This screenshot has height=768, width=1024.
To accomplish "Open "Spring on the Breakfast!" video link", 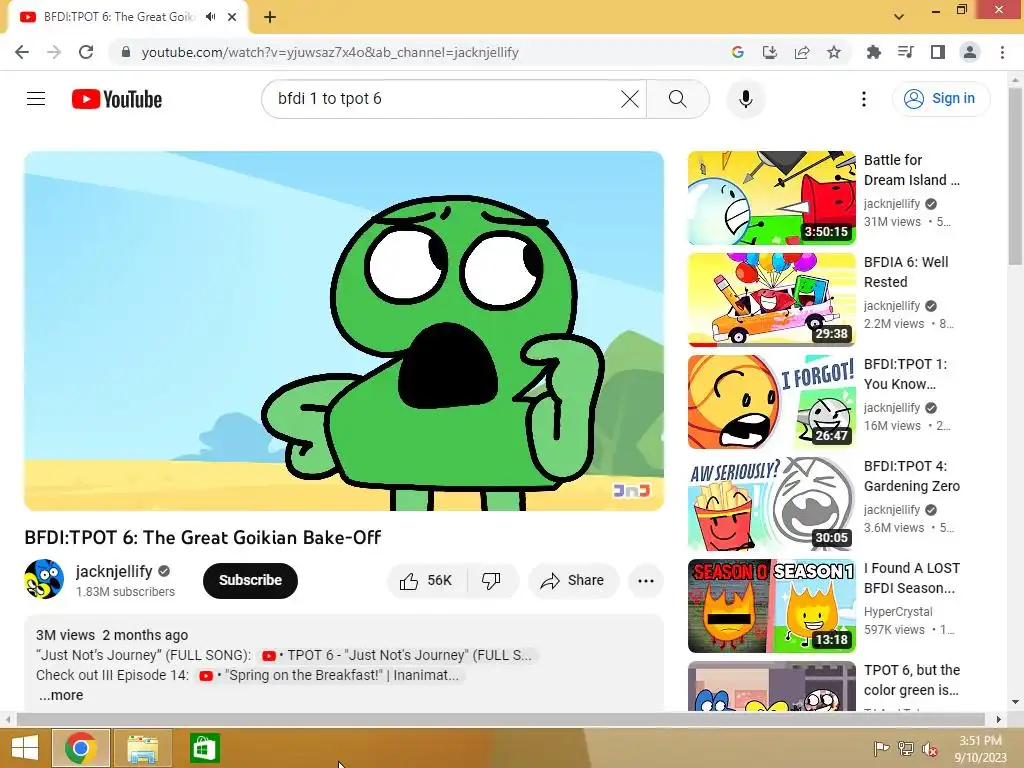I will tap(330, 675).
